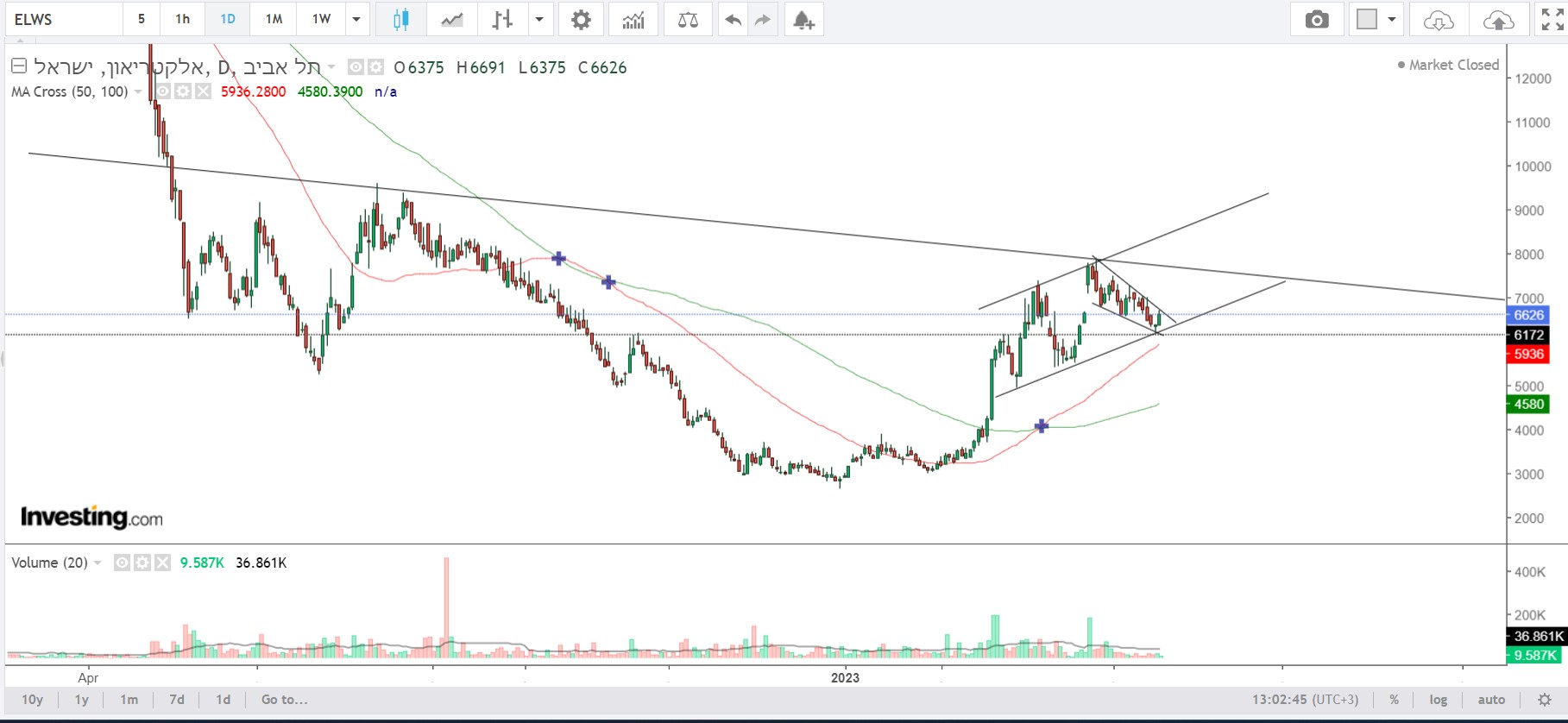This screenshot has height=723, width=1568.
Task: Collapse the chart legend with minus box
Action: point(19,66)
